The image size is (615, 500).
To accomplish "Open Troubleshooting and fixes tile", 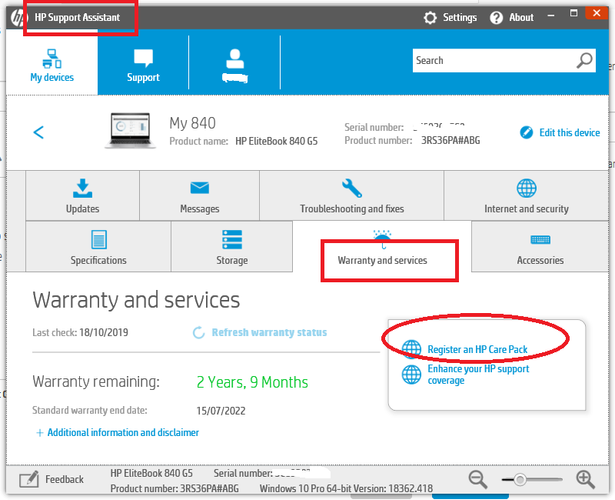I will coord(352,196).
